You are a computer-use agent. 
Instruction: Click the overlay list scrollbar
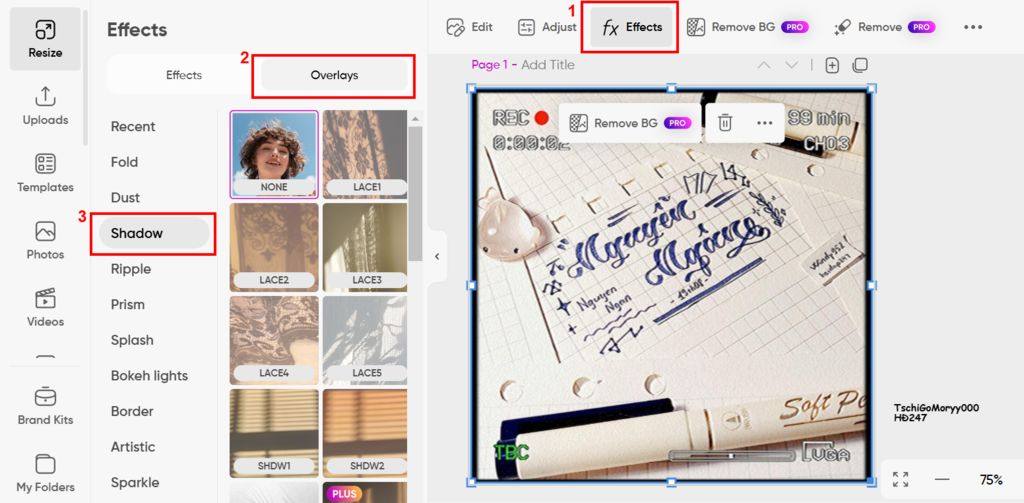415,193
